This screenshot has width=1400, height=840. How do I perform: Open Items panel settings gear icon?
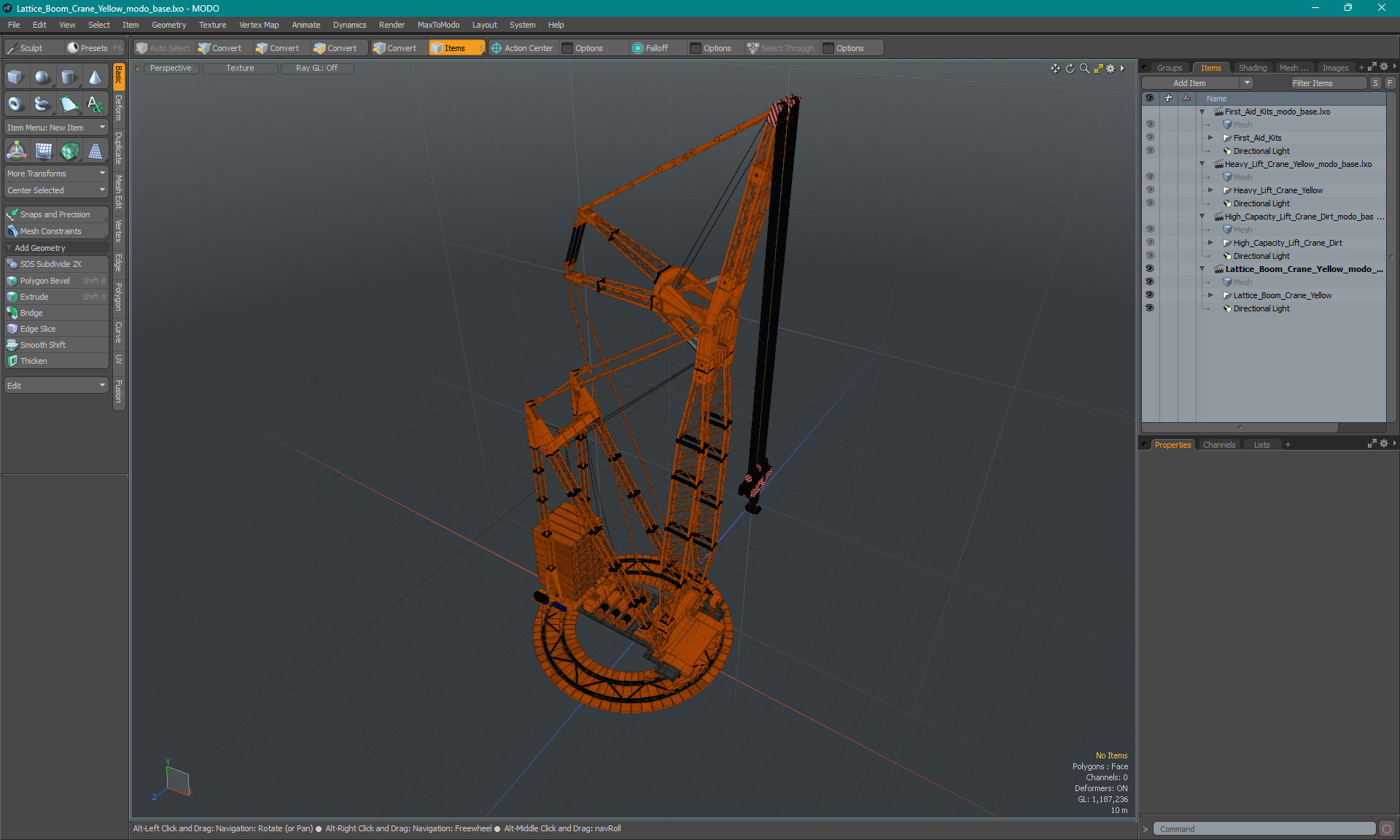pos(1383,67)
